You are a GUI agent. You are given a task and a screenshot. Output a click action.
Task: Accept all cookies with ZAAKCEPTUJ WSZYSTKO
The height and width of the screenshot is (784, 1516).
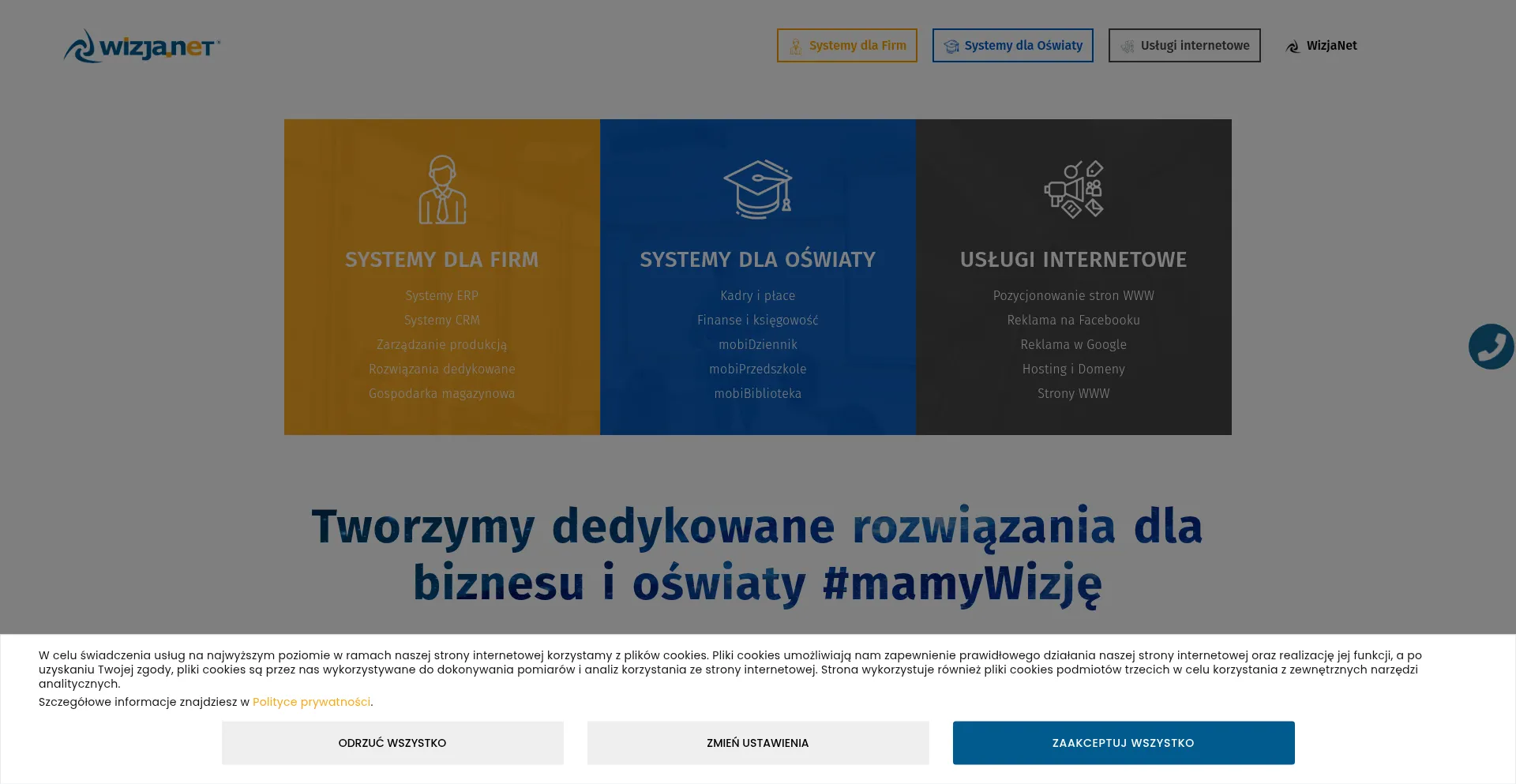pyautogui.click(x=1123, y=742)
